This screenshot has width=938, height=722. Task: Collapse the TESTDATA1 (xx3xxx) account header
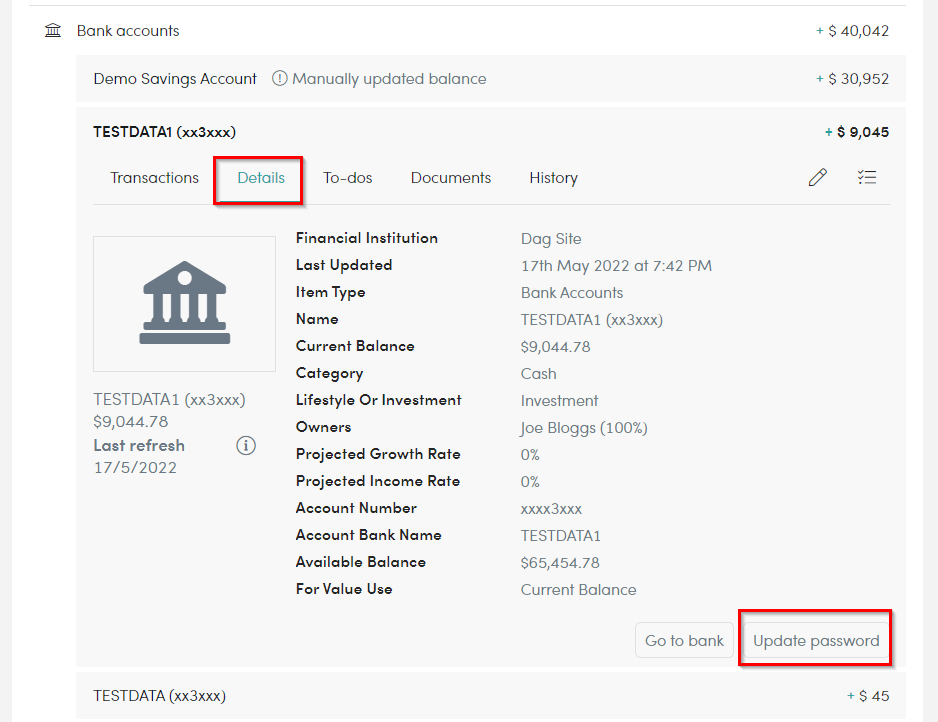point(491,132)
